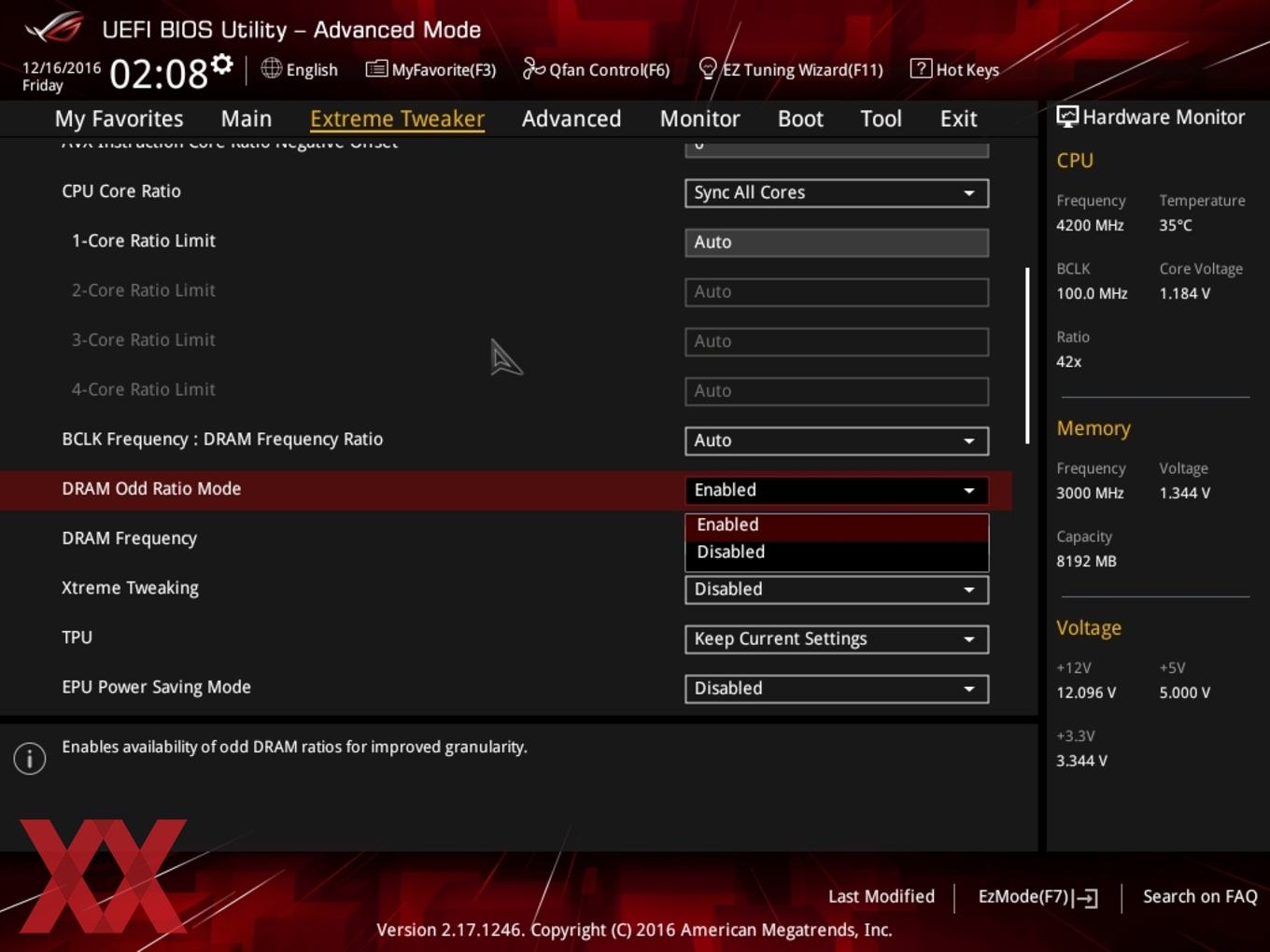Click the 12/16/2016 date text

62,67
